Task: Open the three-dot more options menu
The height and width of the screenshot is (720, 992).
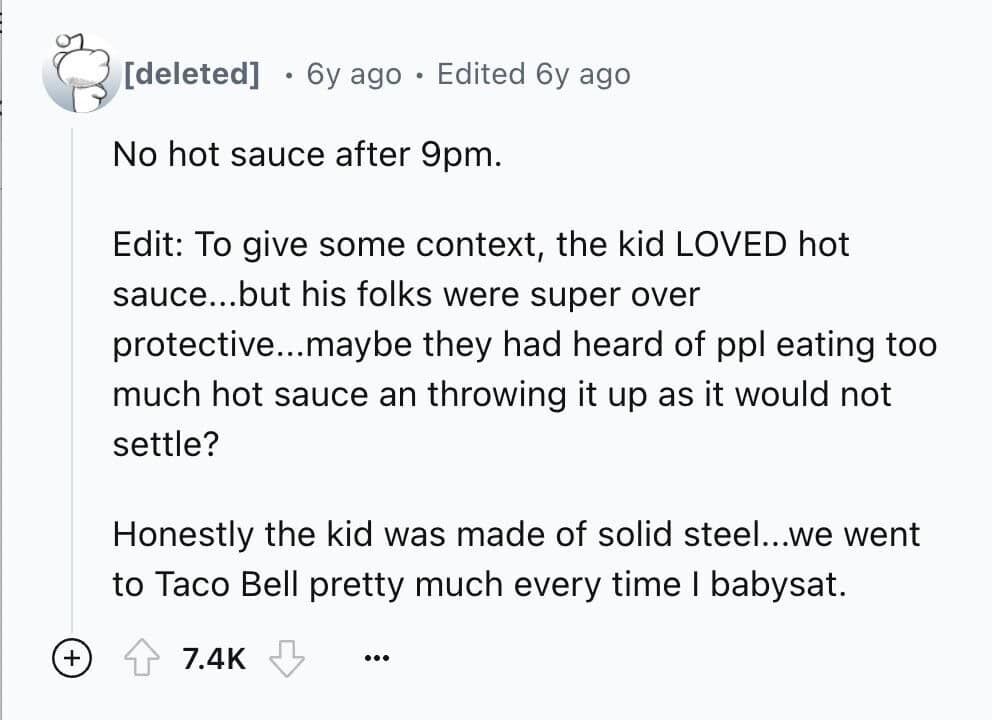Action: tap(376, 659)
